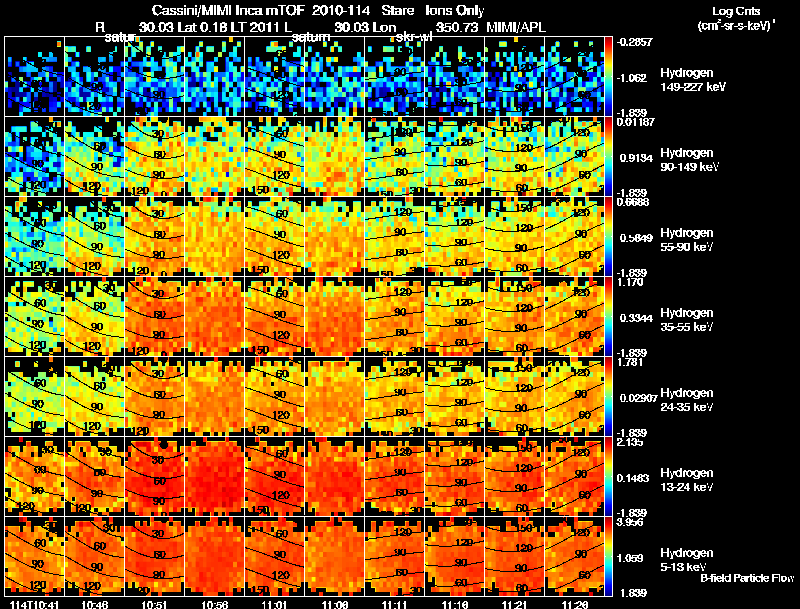Click the 'Hydrogen 90-149 keV' row label
Screen dimensions: 800x609
(x=689, y=160)
